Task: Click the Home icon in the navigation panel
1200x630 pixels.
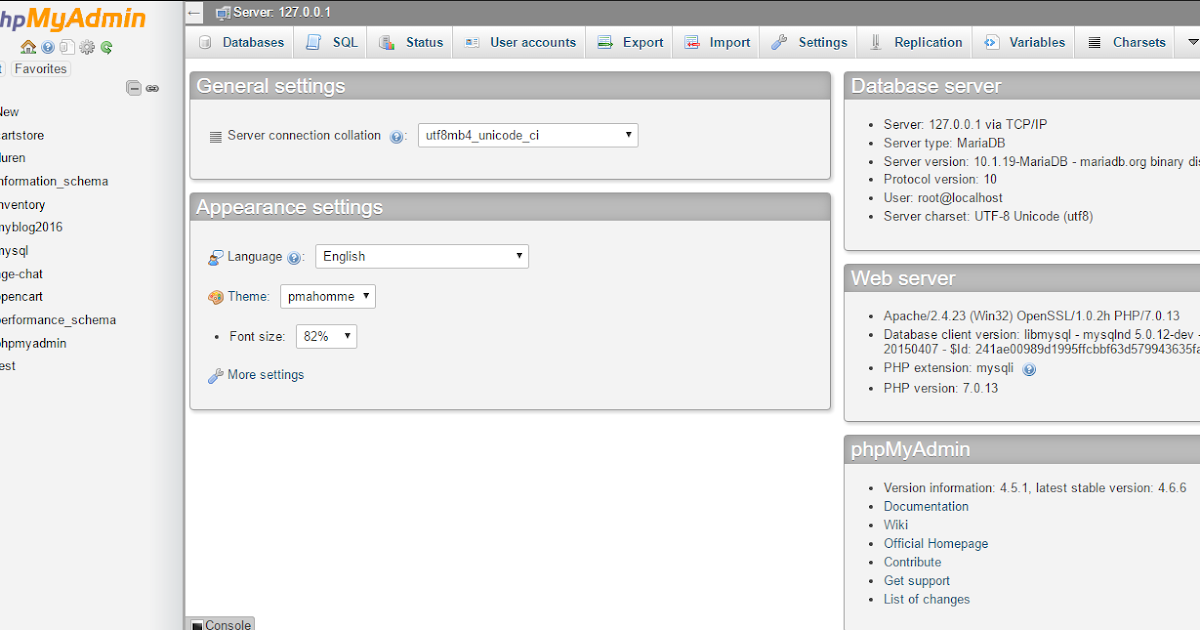Action: [x=28, y=47]
